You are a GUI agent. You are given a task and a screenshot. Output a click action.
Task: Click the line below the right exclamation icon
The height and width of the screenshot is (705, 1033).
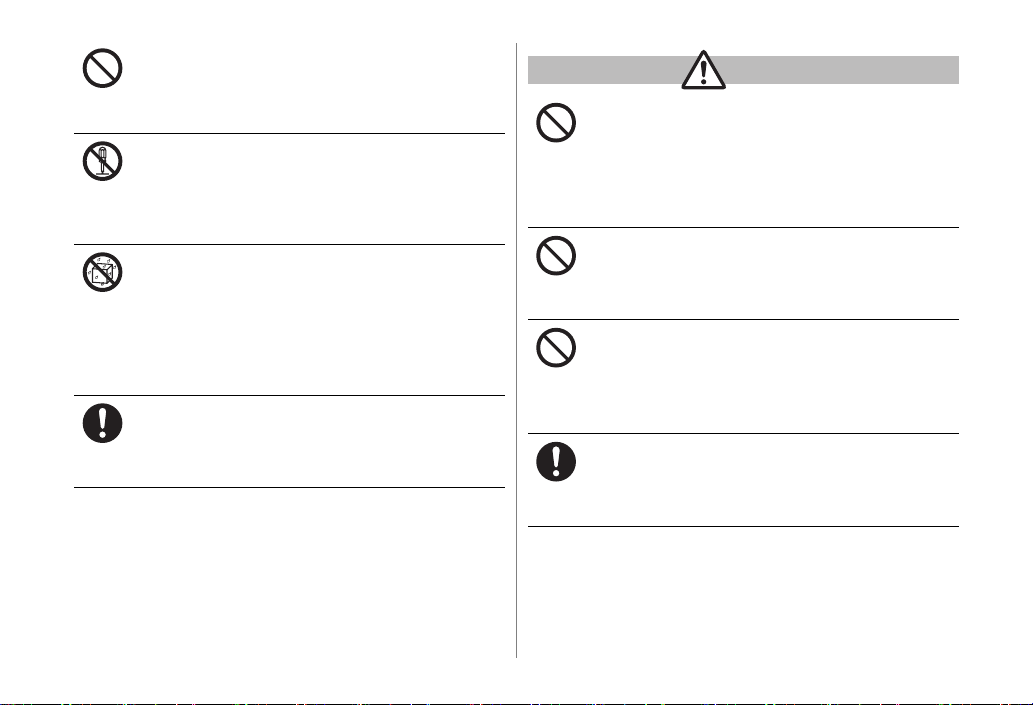(x=743, y=526)
